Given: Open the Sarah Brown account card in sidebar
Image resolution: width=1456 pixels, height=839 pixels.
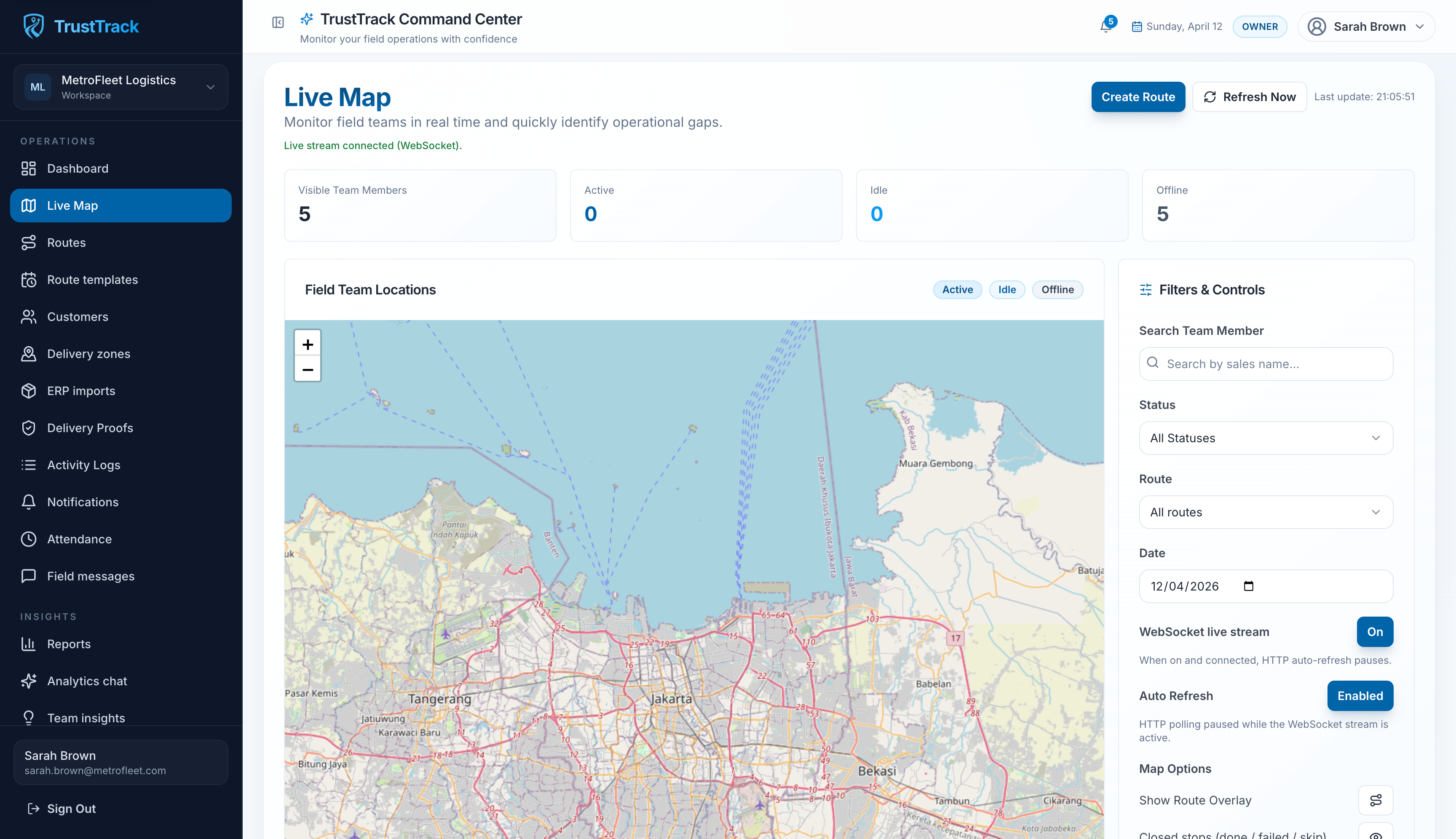Looking at the screenshot, I should point(121,762).
